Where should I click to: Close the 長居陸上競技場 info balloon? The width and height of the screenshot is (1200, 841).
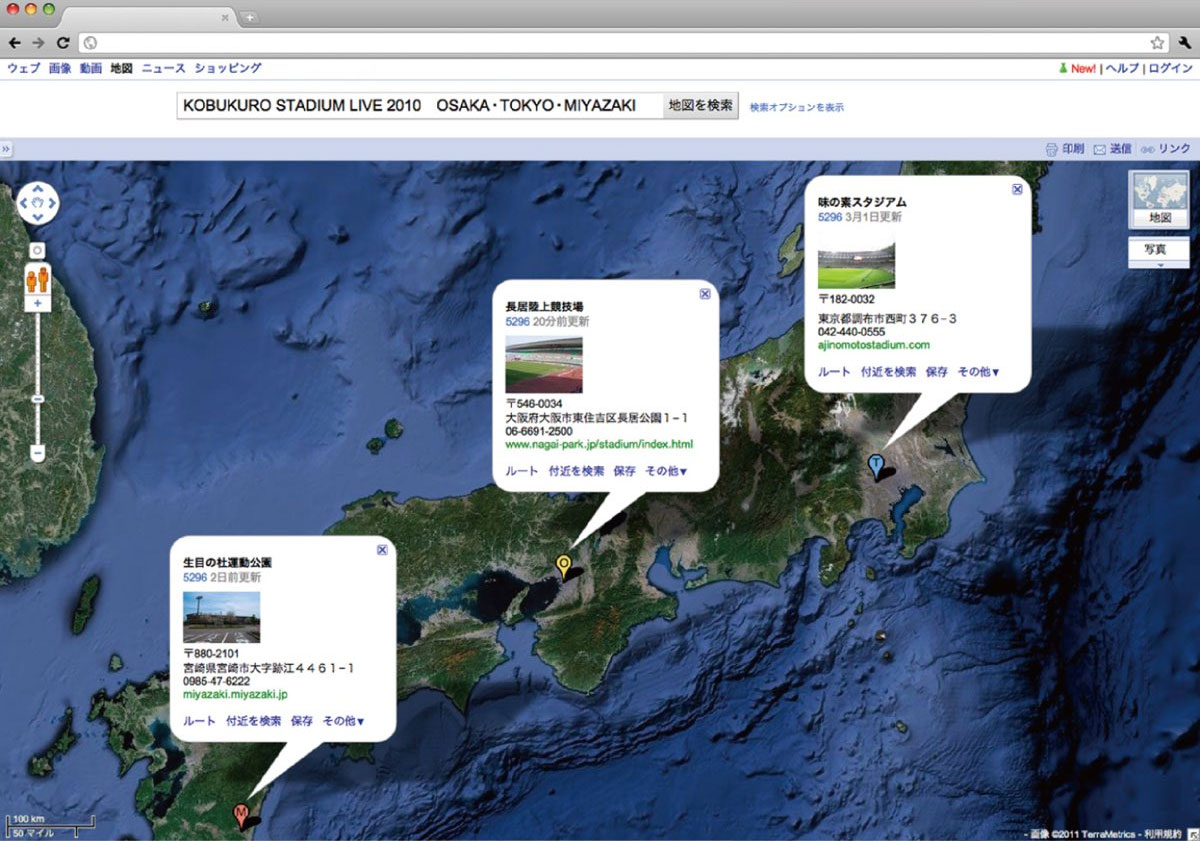point(705,294)
